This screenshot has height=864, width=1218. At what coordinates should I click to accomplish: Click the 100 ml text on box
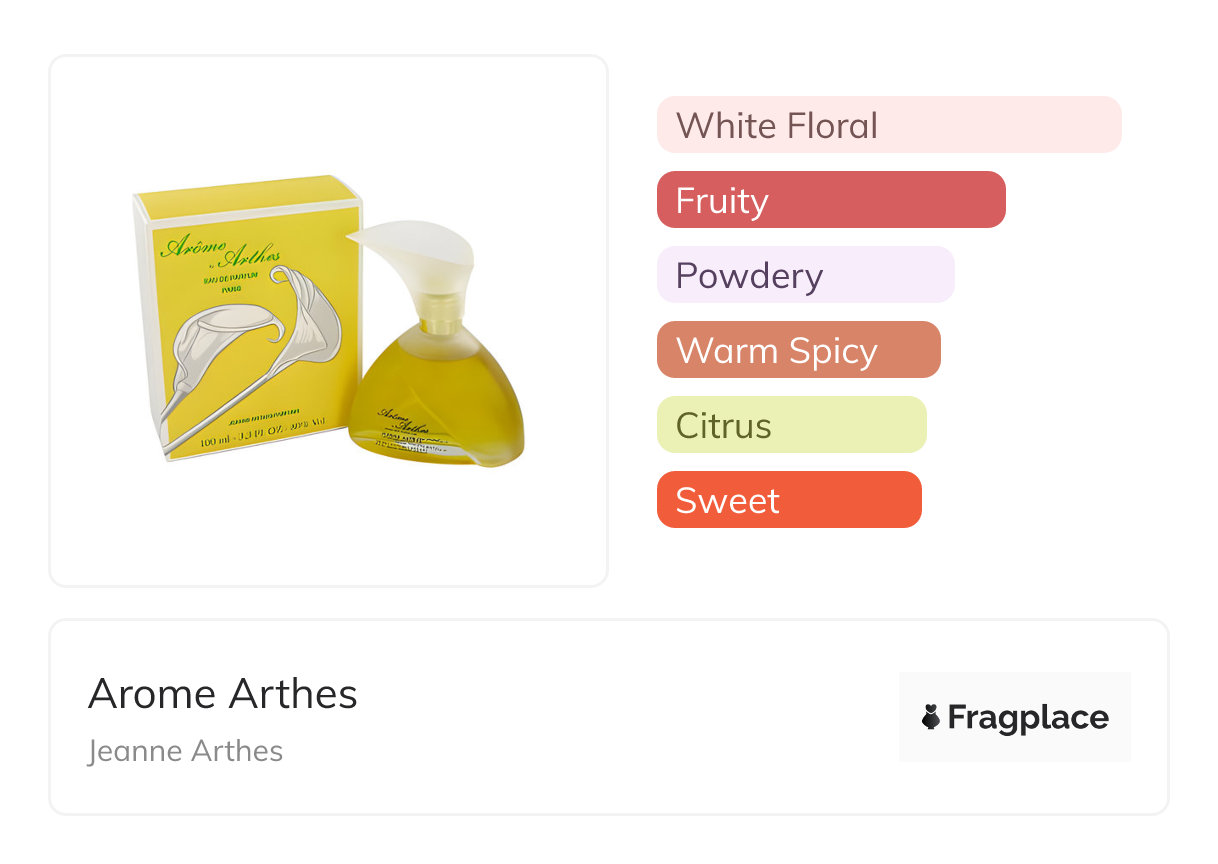click(x=216, y=441)
